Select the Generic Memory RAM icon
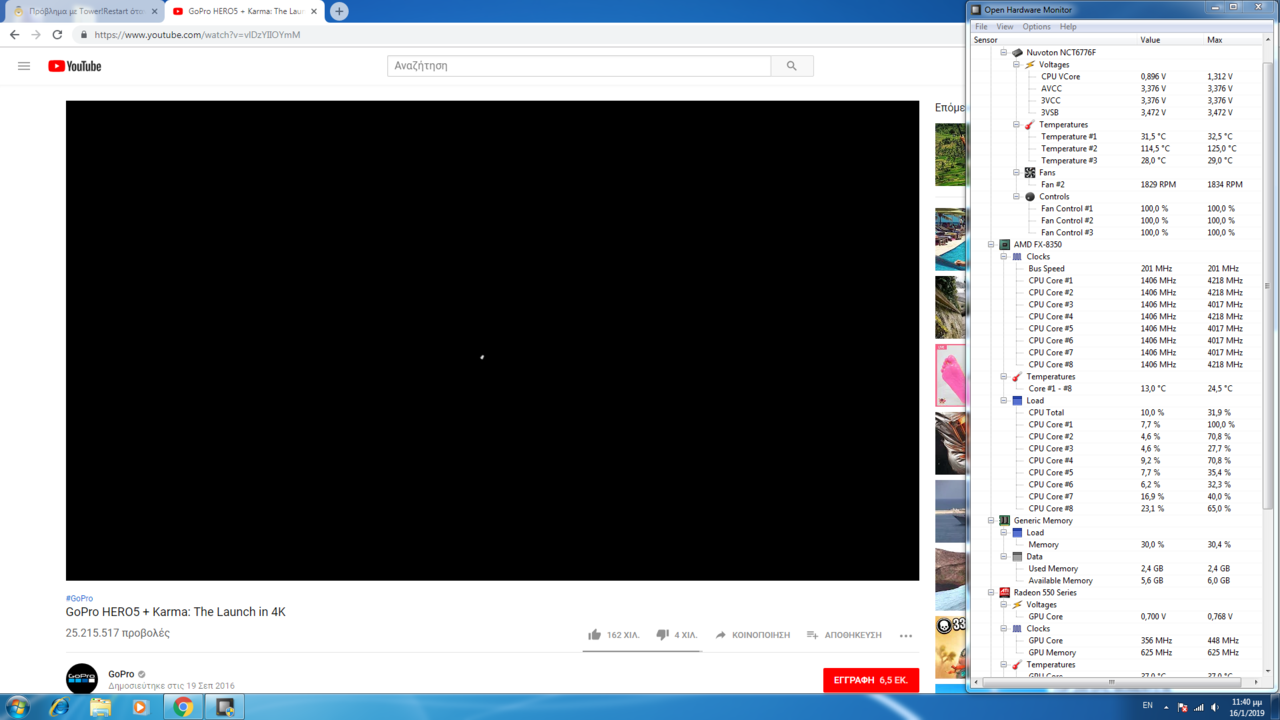Image resolution: width=1280 pixels, height=720 pixels. [1005, 520]
